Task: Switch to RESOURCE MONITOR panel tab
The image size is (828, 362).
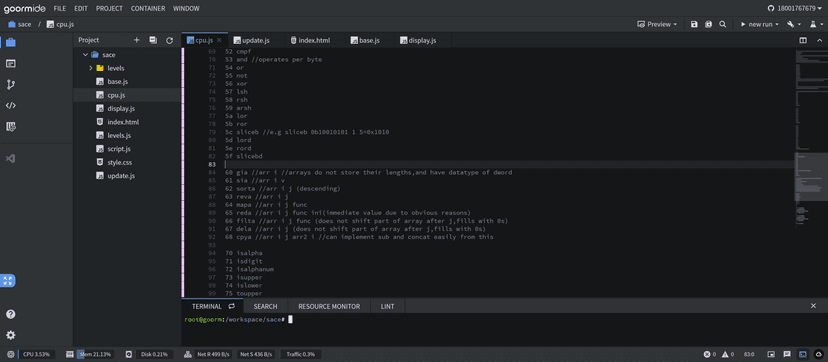Action: click(329, 306)
